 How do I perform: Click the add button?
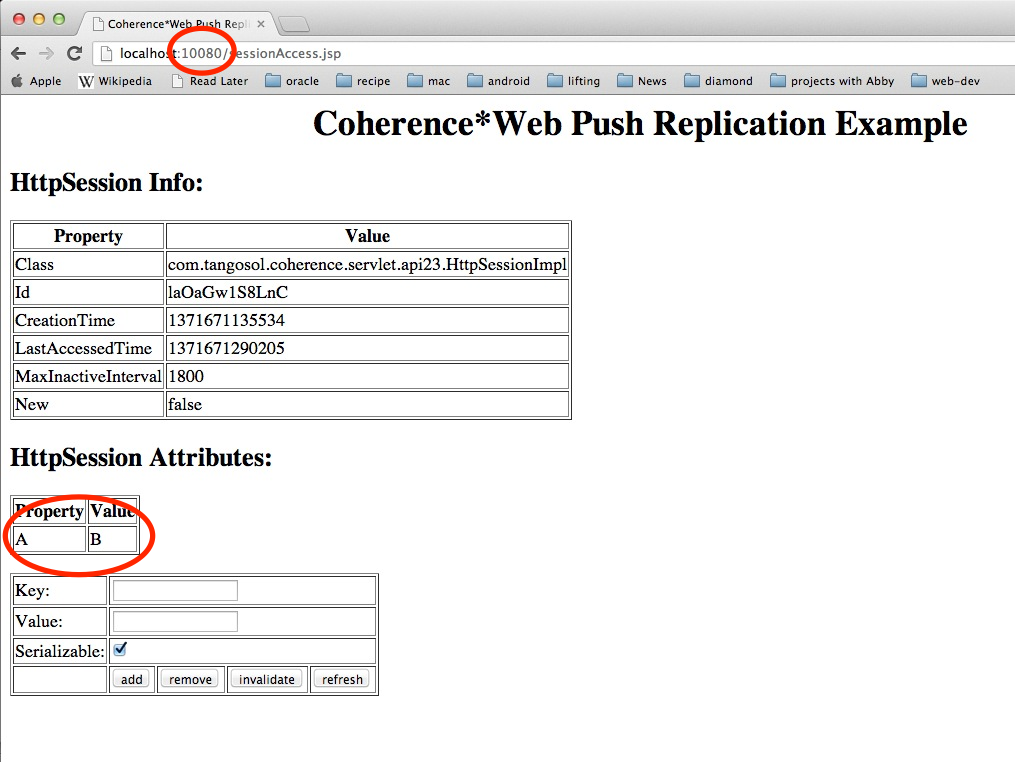click(132, 680)
